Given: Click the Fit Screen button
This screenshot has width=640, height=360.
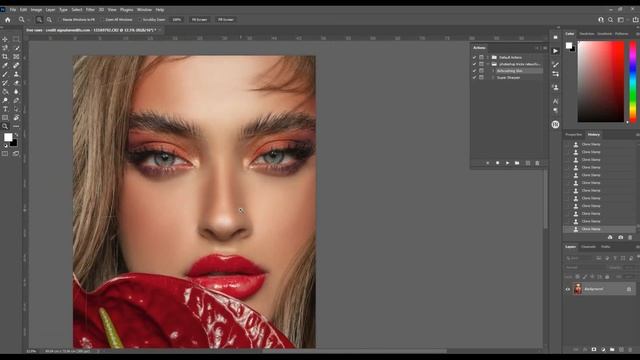Looking at the screenshot, I should pos(199,20).
